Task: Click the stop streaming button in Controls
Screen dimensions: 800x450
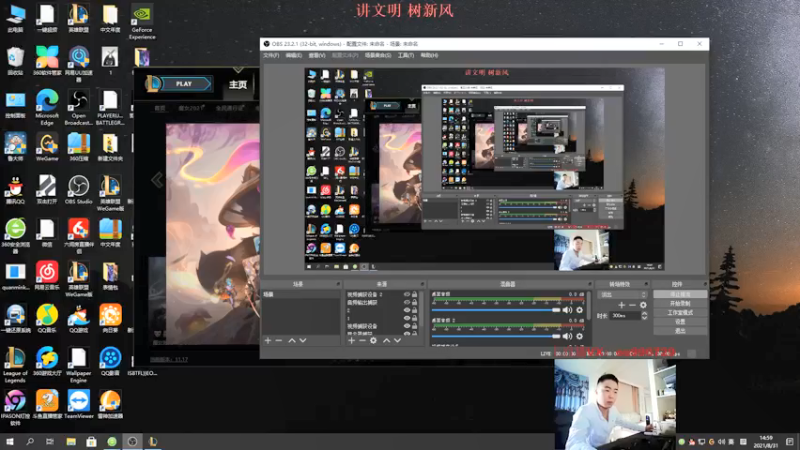Action: click(x=680, y=294)
